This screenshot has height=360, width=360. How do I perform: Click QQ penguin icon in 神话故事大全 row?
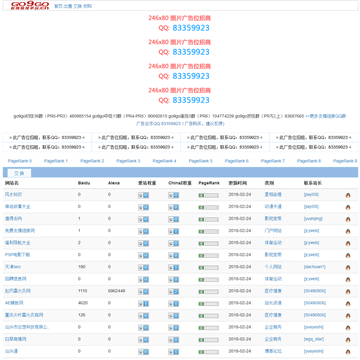(348, 207)
